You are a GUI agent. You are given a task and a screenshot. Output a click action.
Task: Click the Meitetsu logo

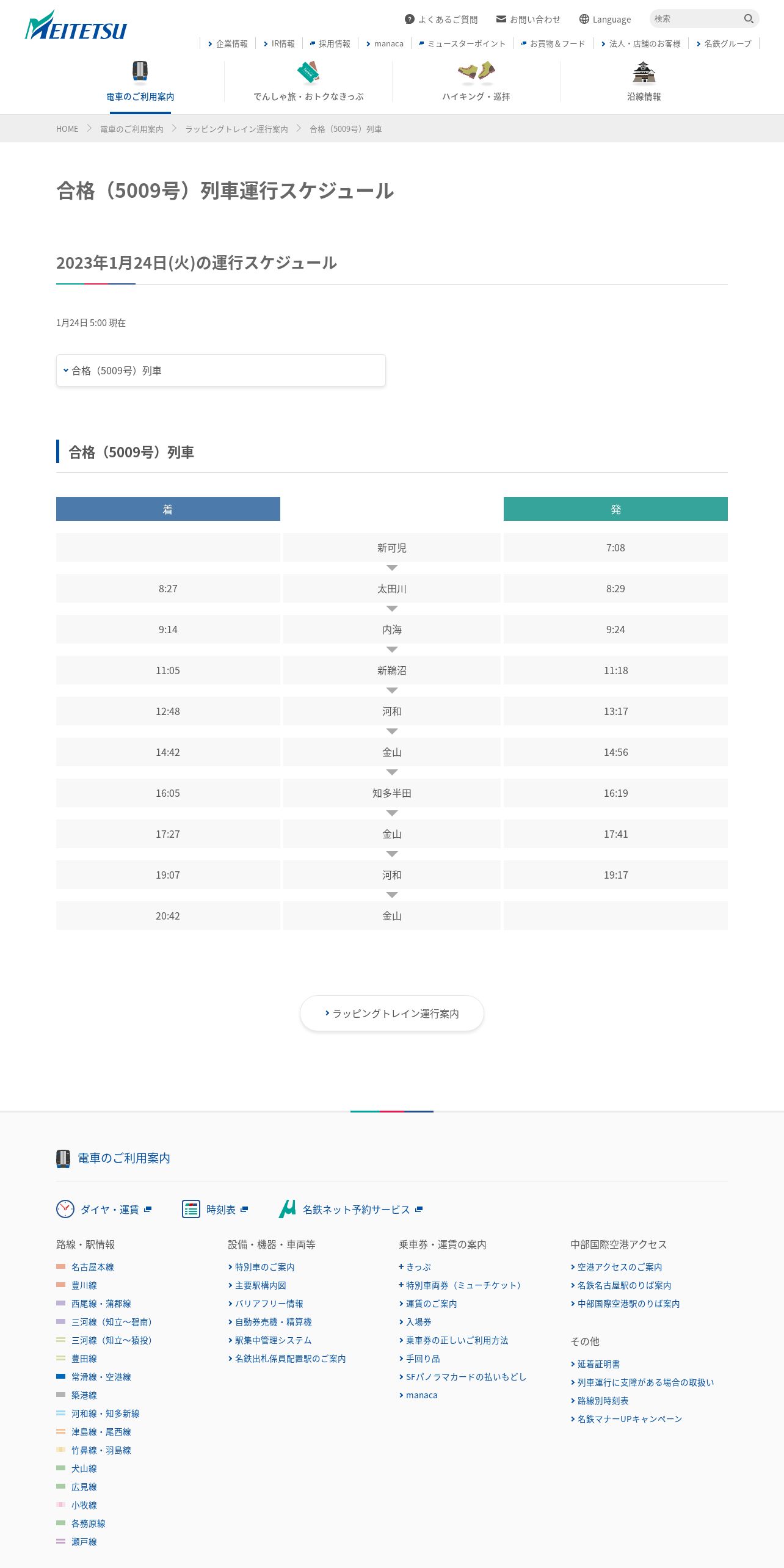76,25
